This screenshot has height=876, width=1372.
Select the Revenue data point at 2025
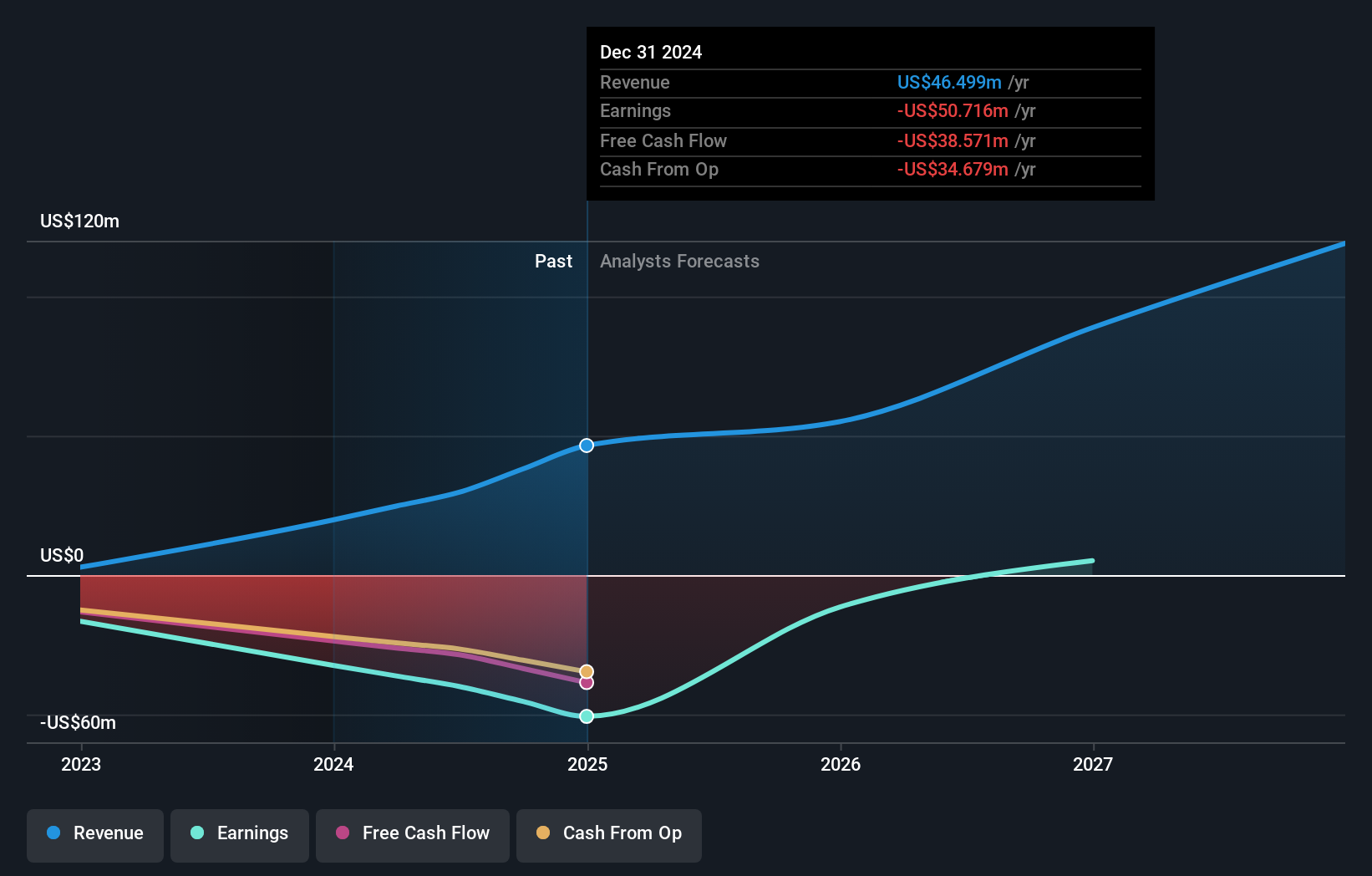pyautogui.click(x=587, y=446)
